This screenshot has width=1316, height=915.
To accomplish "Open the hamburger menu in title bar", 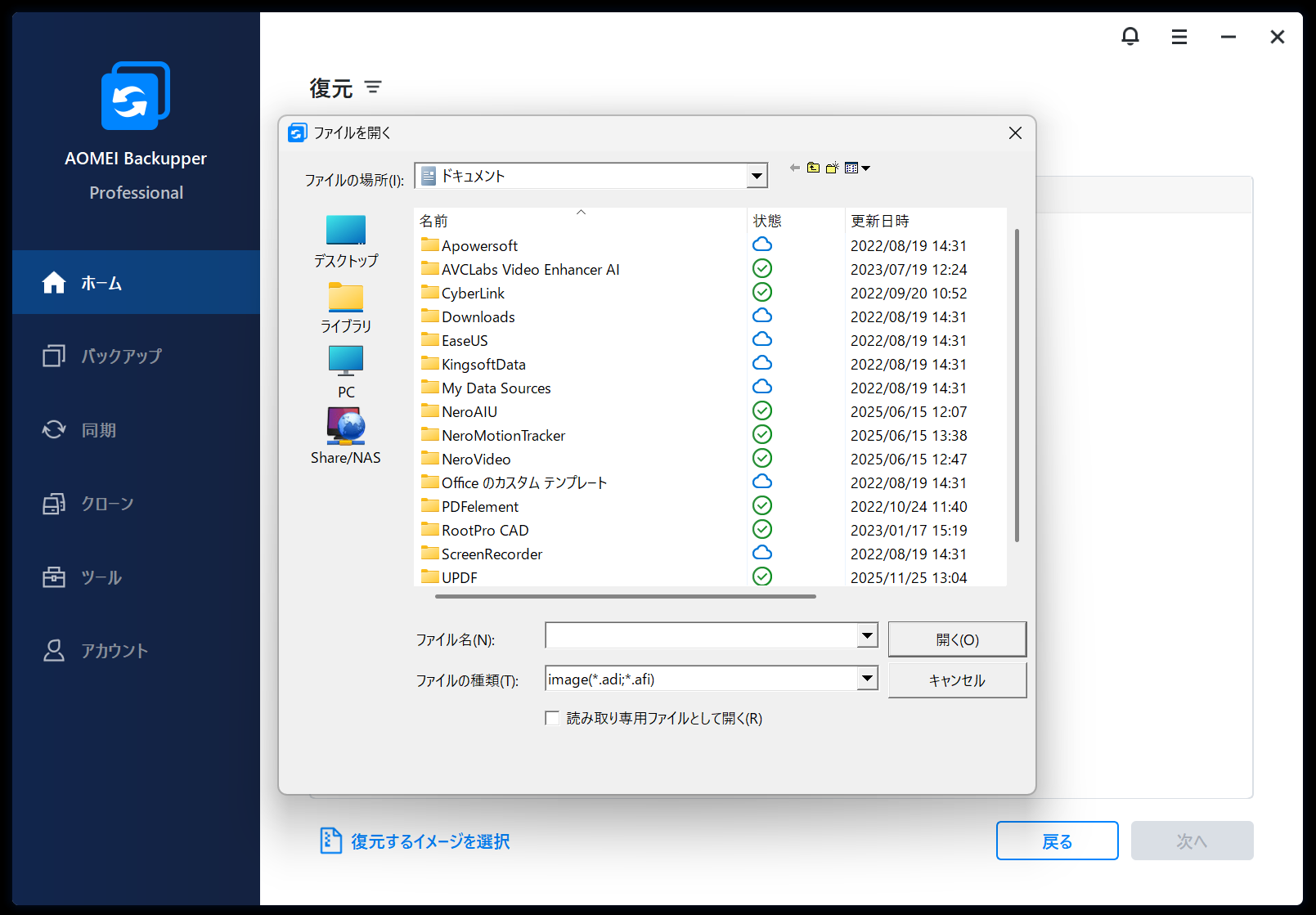I will click(x=1179, y=37).
